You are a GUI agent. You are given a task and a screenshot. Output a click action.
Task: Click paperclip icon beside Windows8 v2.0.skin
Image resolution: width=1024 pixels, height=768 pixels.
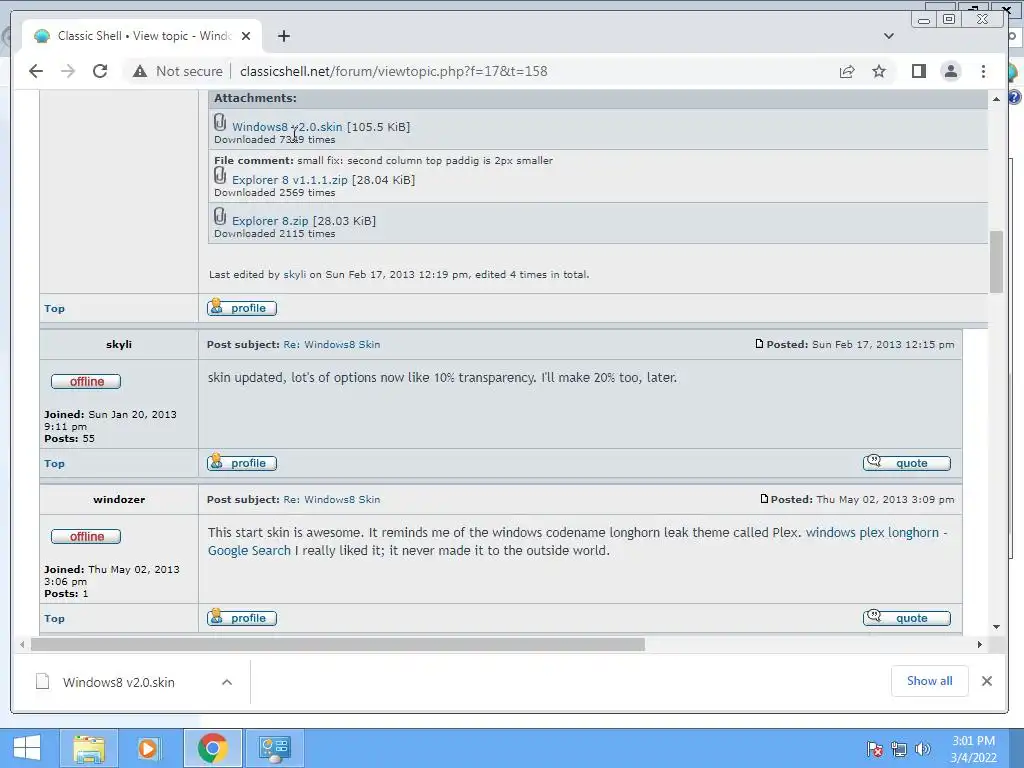tap(220, 123)
